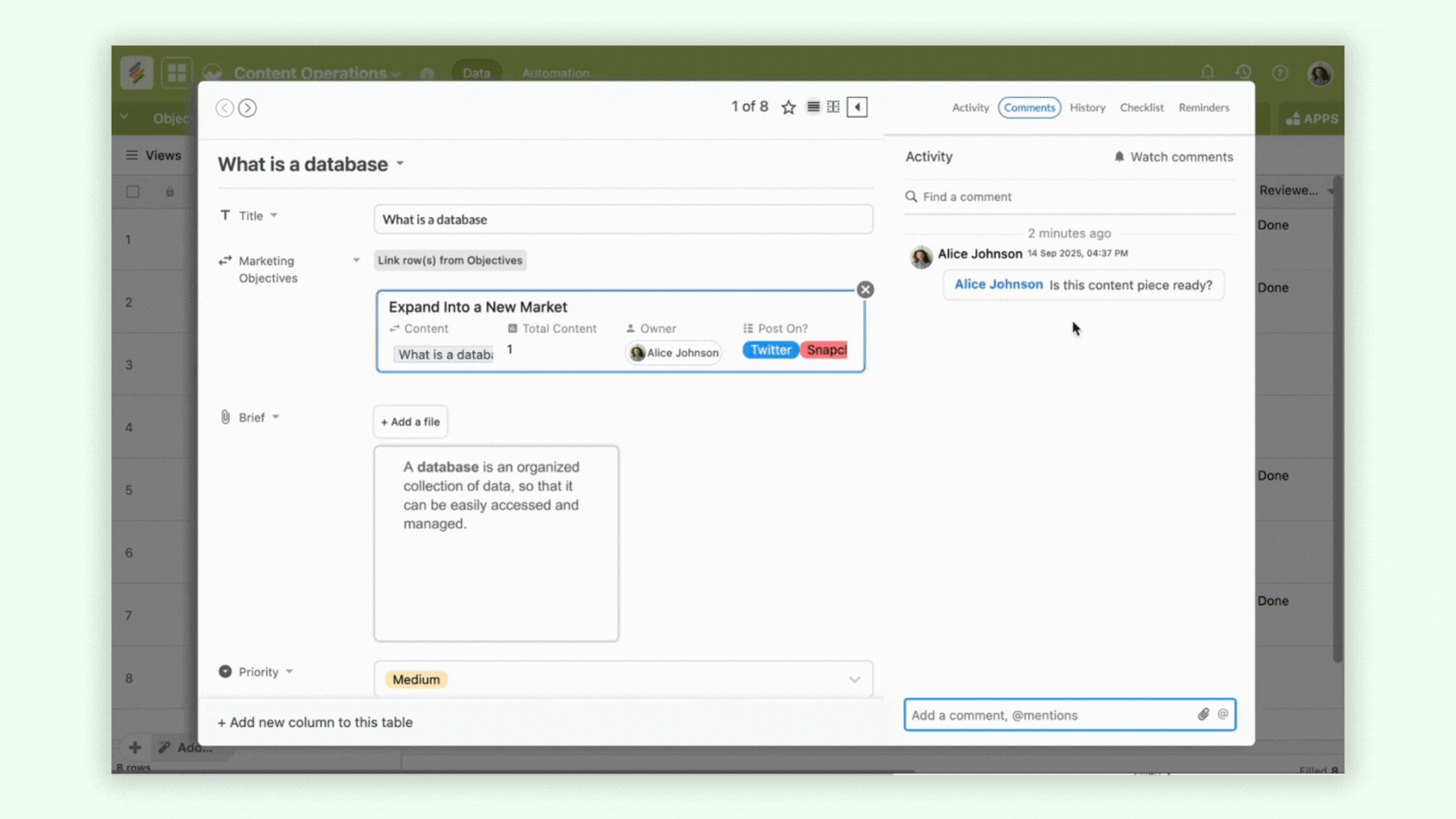1456x819 pixels.
Task: Star this row as favorite
Action: [788, 107]
